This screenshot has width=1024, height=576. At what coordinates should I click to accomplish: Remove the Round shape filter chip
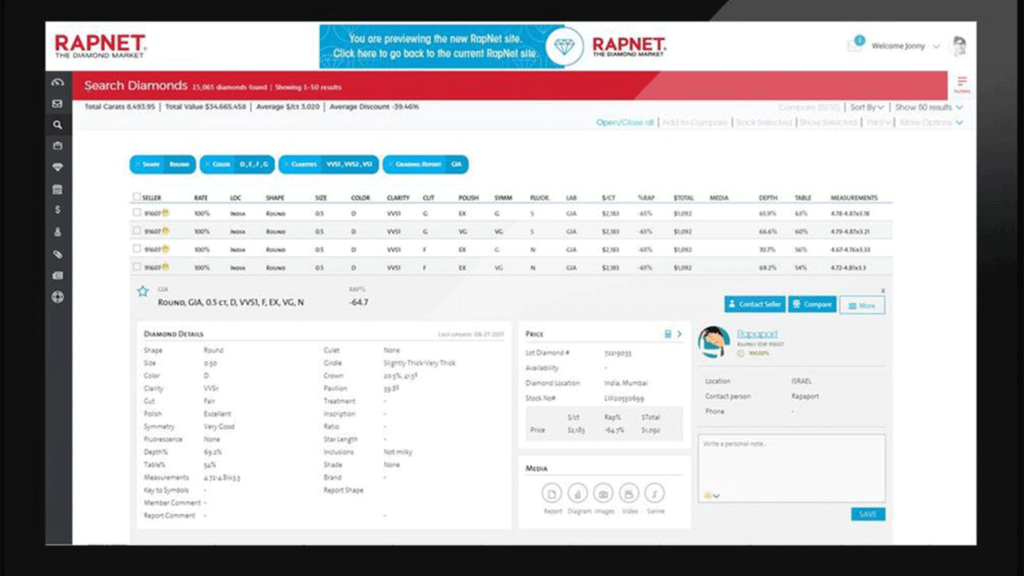tap(138, 164)
